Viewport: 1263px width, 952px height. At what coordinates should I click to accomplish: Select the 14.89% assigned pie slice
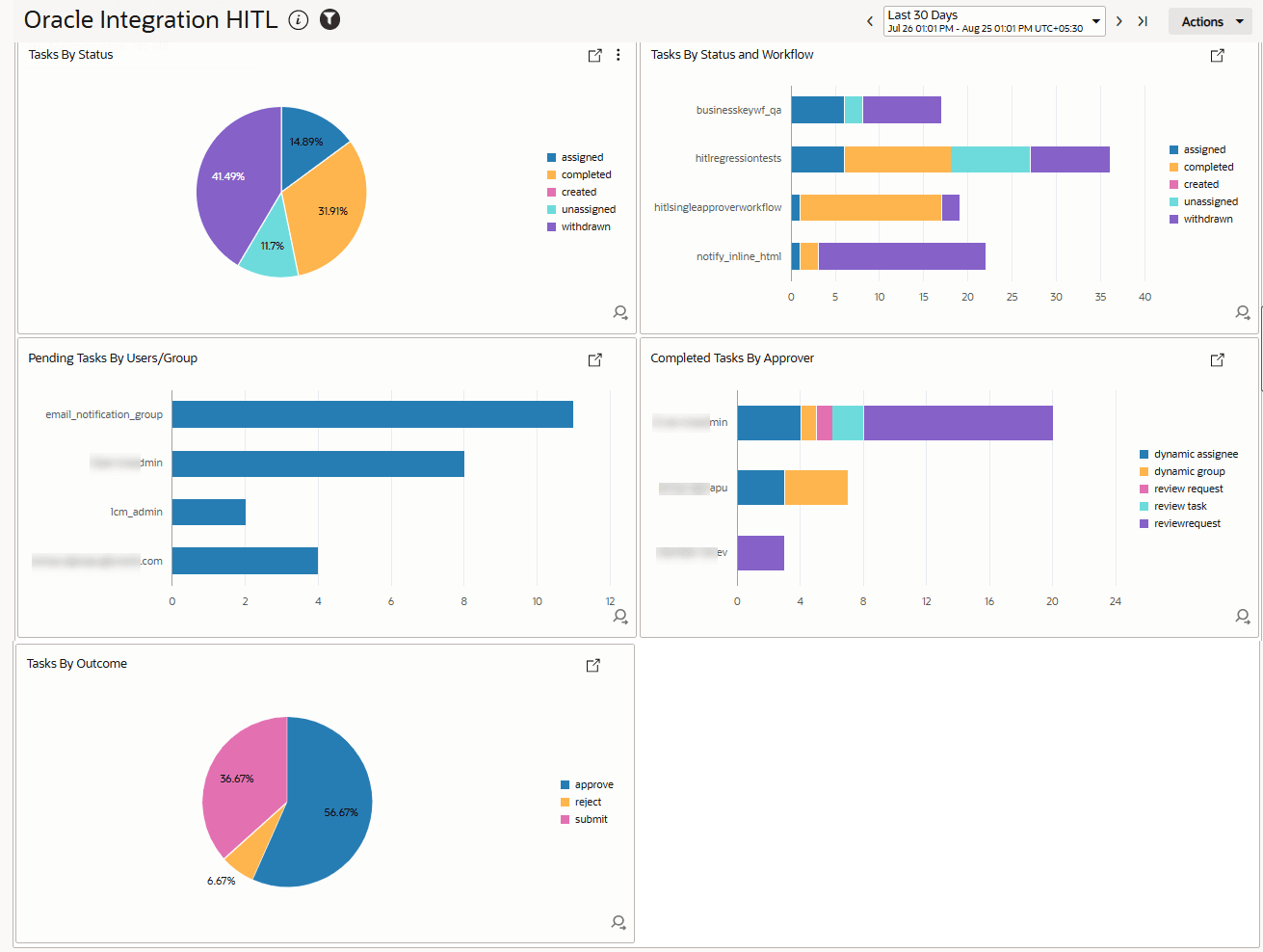pos(308,143)
